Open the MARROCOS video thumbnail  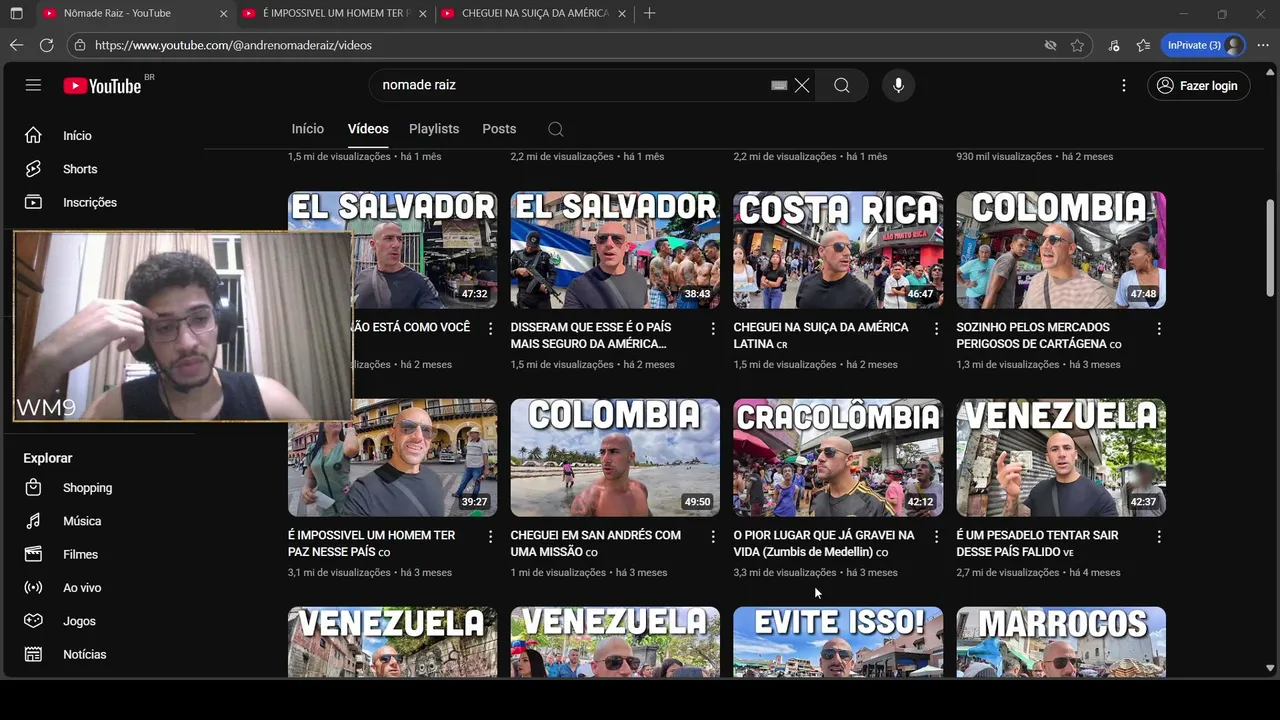coord(1061,642)
